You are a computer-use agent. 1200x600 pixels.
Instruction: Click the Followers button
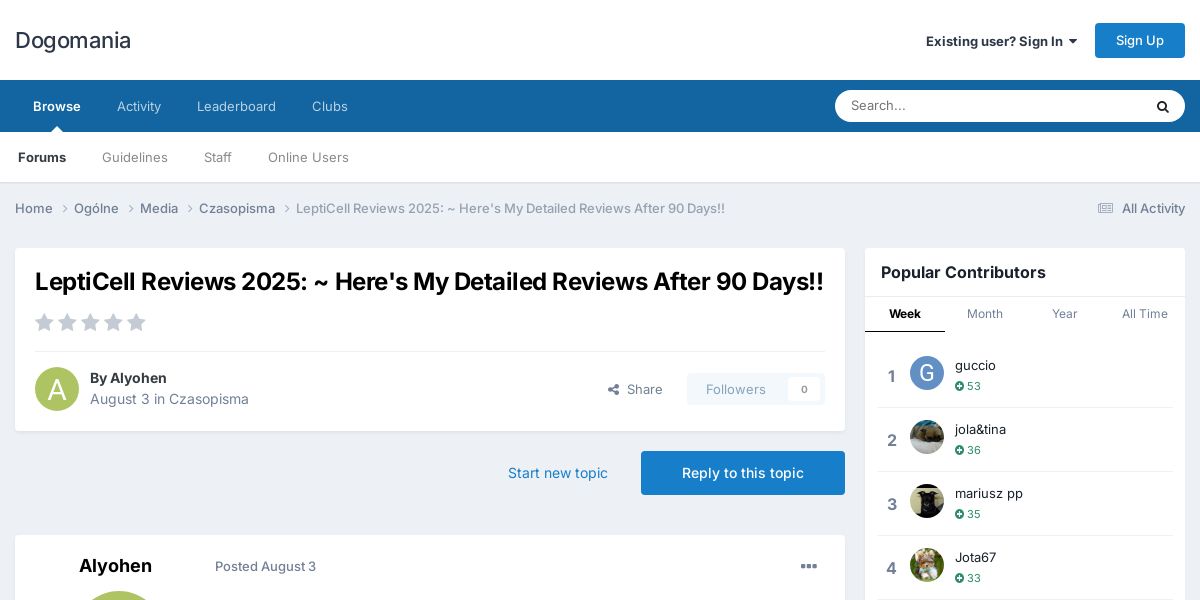point(736,389)
